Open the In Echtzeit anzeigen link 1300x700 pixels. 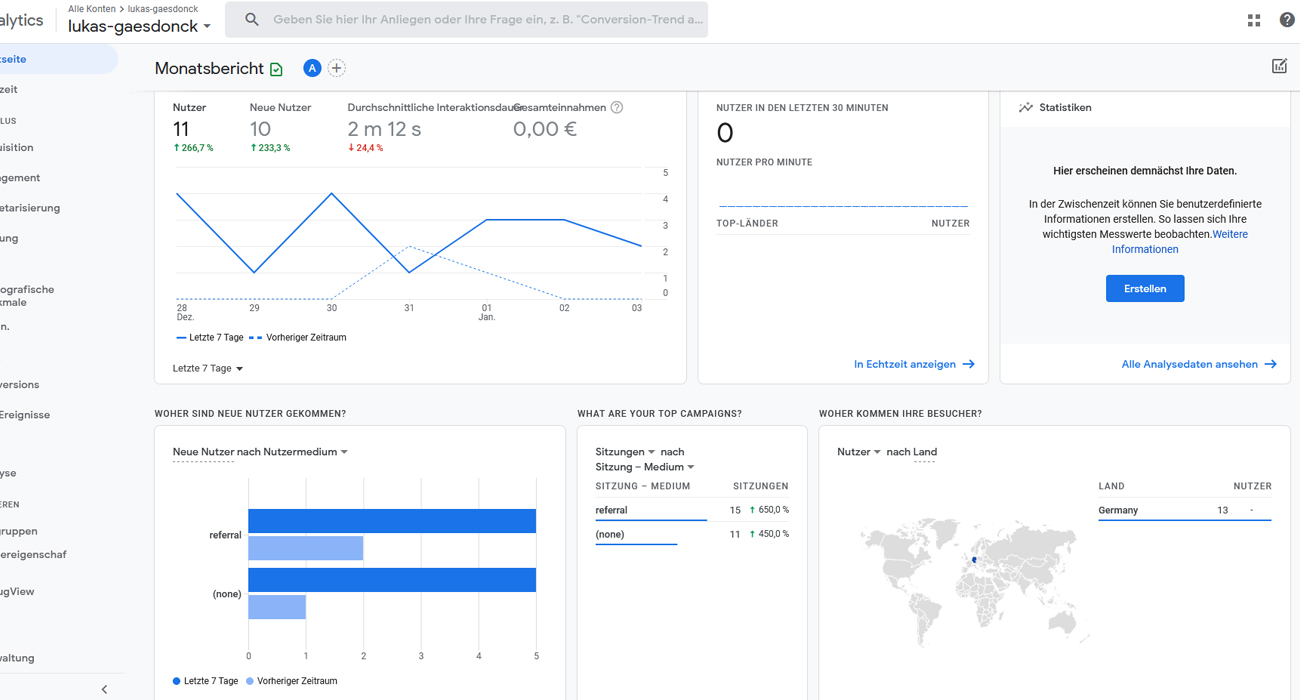coord(913,364)
